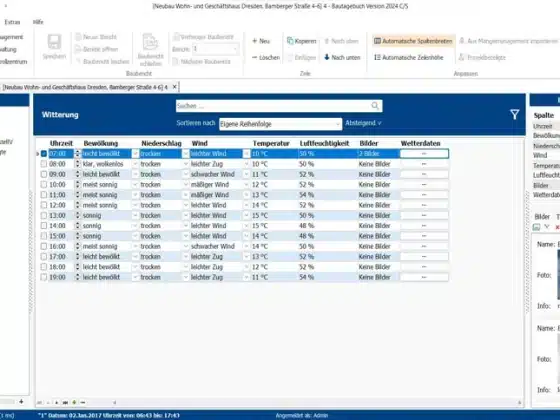Click the Speichern save icon
Viewport: 560px width, 420px height.
(x=54, y=42)
